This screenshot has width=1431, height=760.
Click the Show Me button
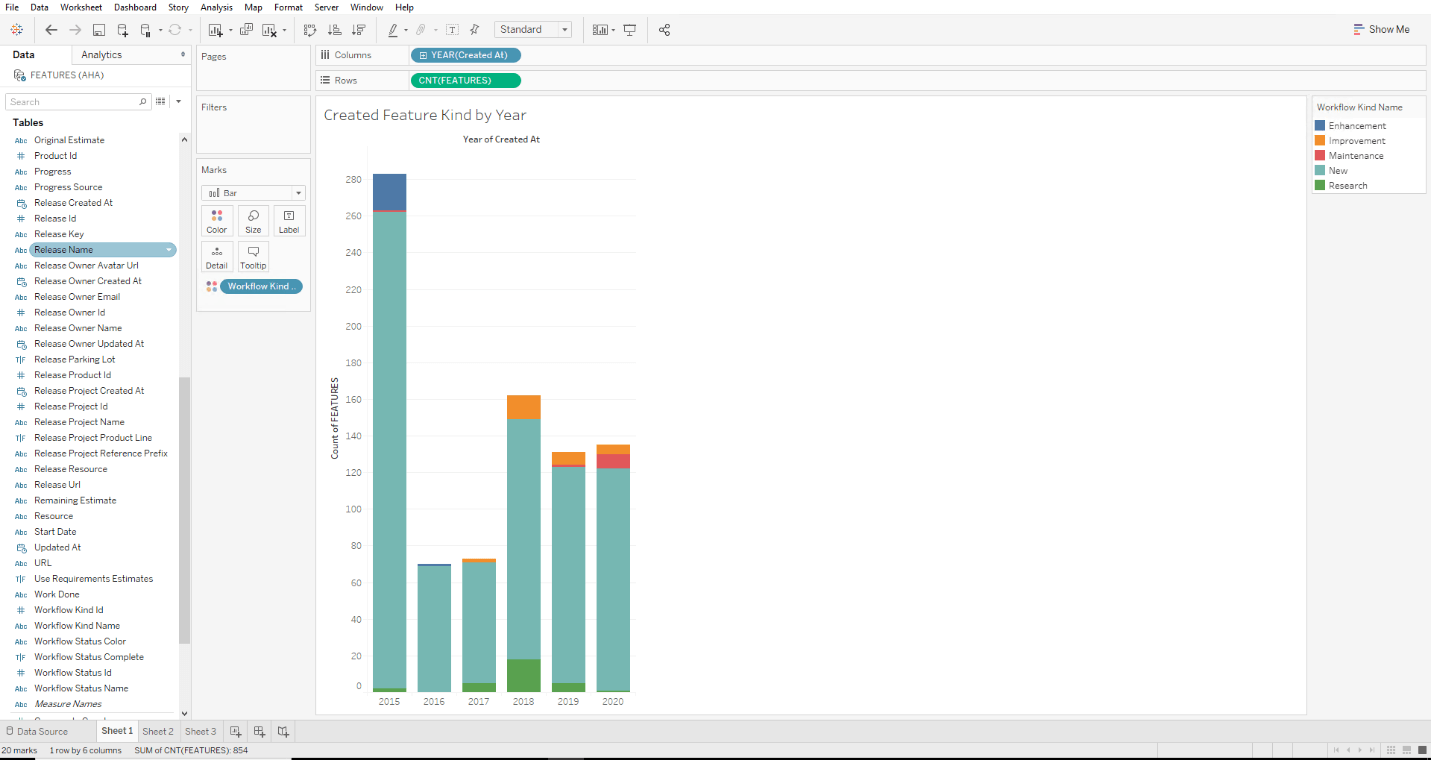pos(1381,29)
